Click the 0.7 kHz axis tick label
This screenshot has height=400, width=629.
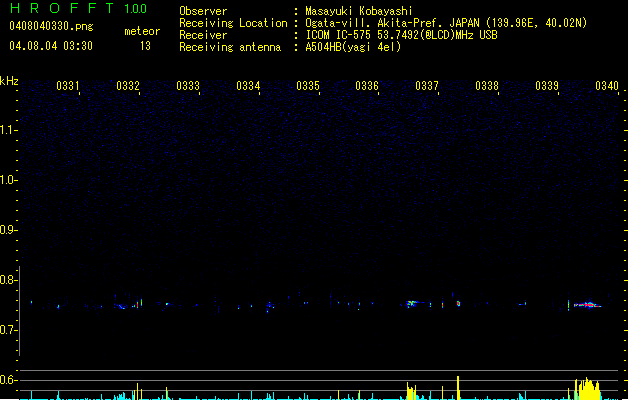7,330
